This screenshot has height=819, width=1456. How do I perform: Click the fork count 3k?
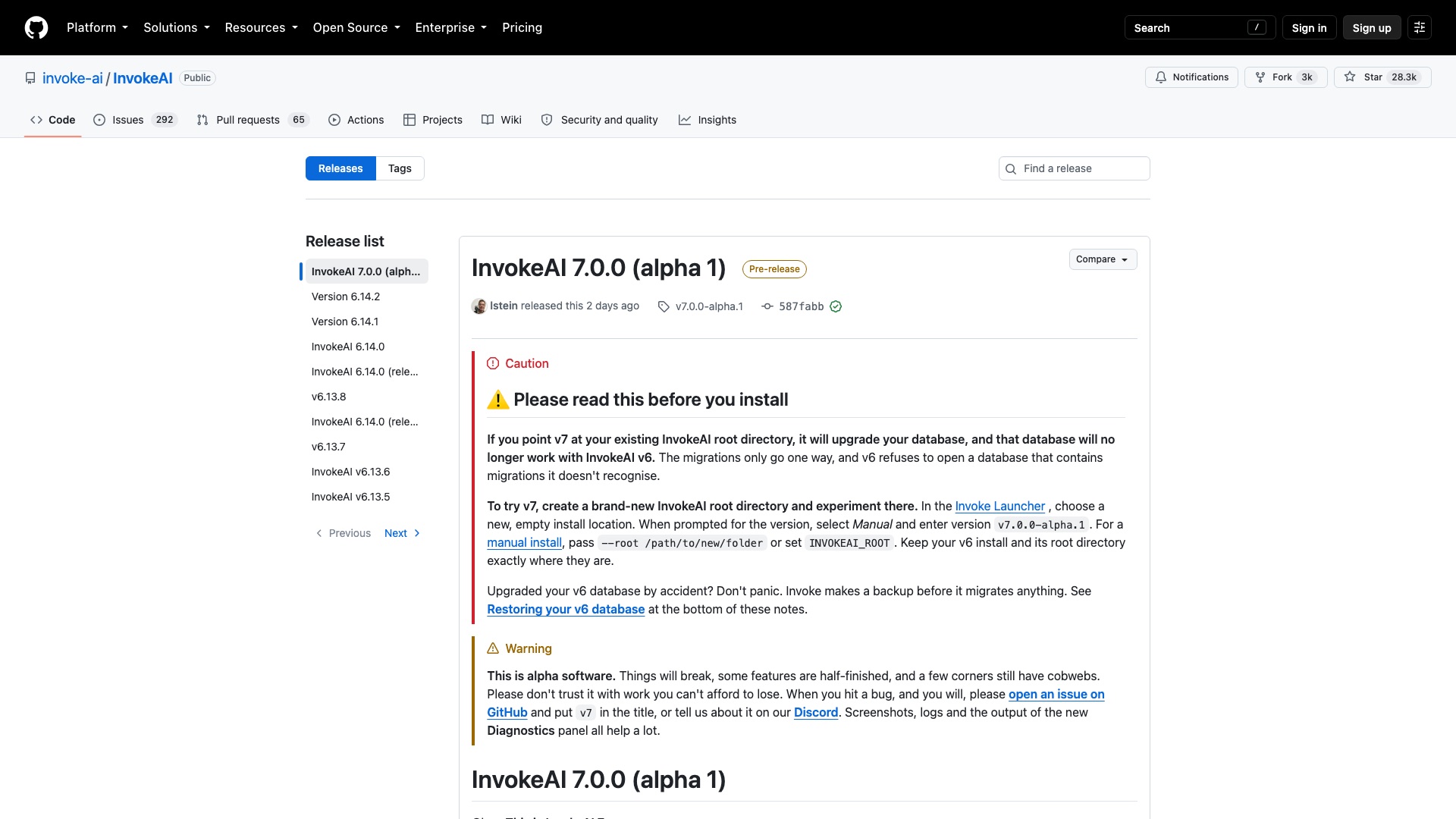click(1307, 77)
